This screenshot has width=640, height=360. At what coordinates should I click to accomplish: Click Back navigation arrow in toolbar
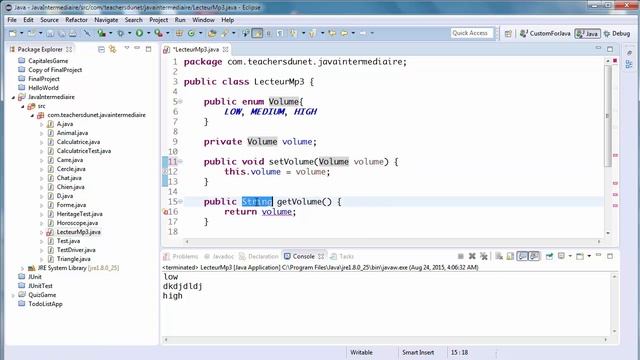(x=344, y=33)
